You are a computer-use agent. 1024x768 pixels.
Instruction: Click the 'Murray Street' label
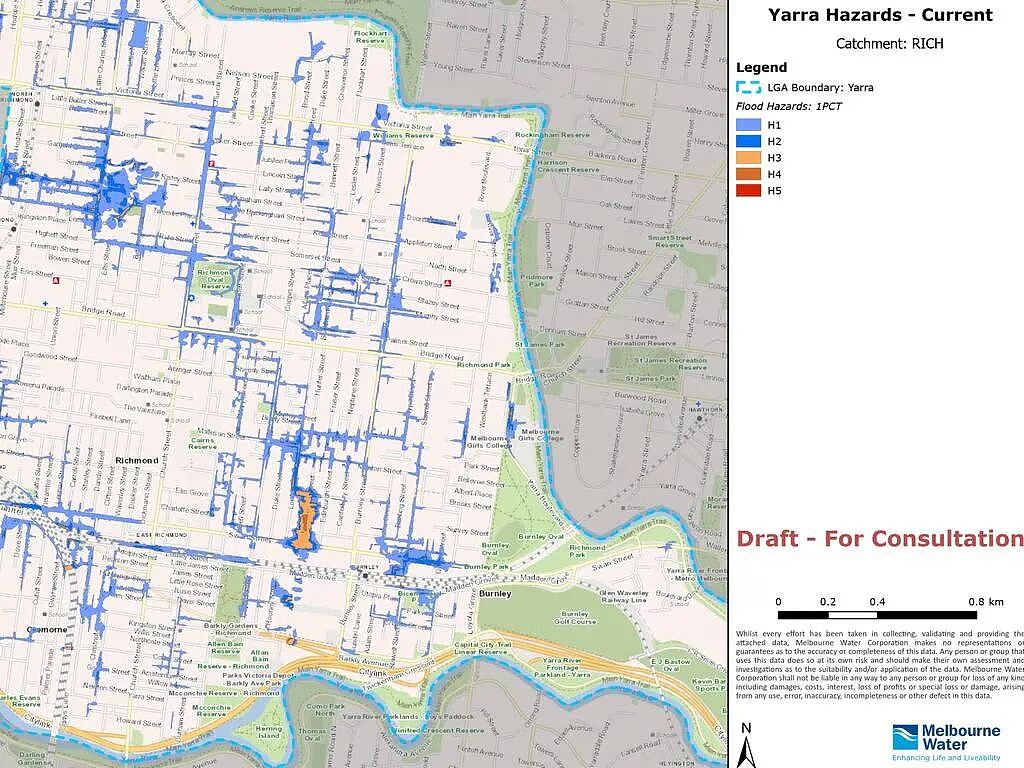click(x=196, y=54)
